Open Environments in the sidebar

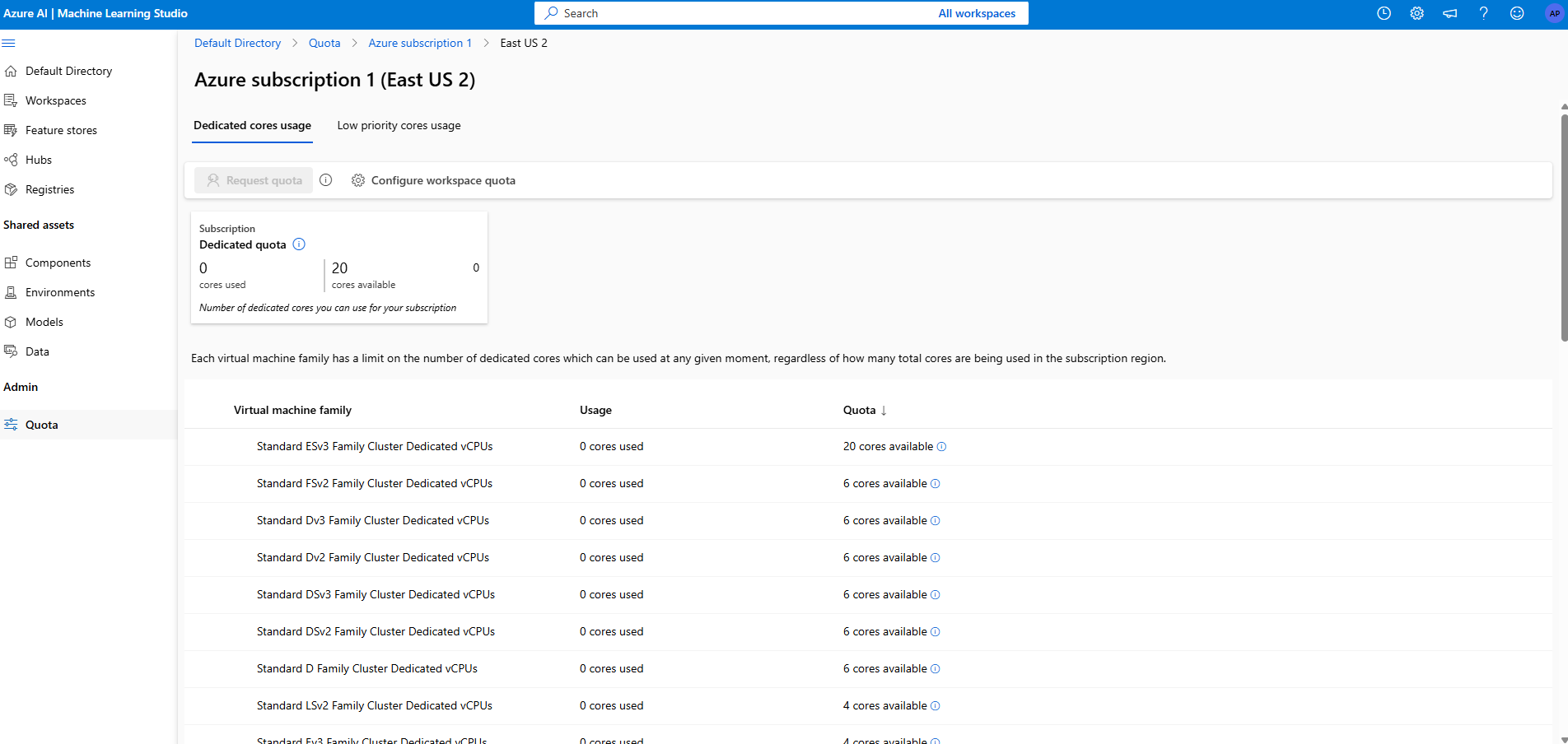click(x=59, y=292)
